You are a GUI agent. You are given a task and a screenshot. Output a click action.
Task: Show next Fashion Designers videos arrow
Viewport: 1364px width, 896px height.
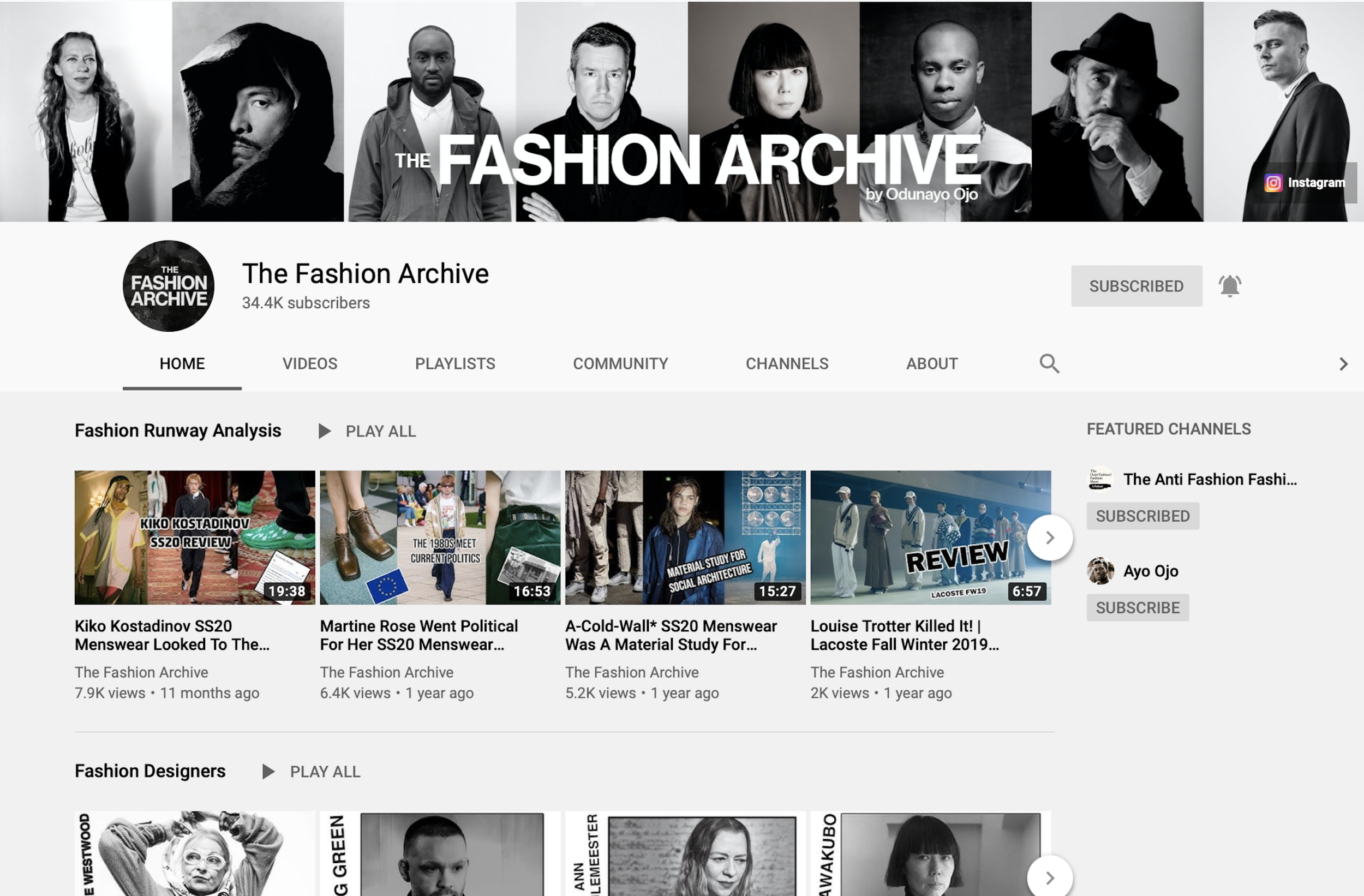(1049, 877)
